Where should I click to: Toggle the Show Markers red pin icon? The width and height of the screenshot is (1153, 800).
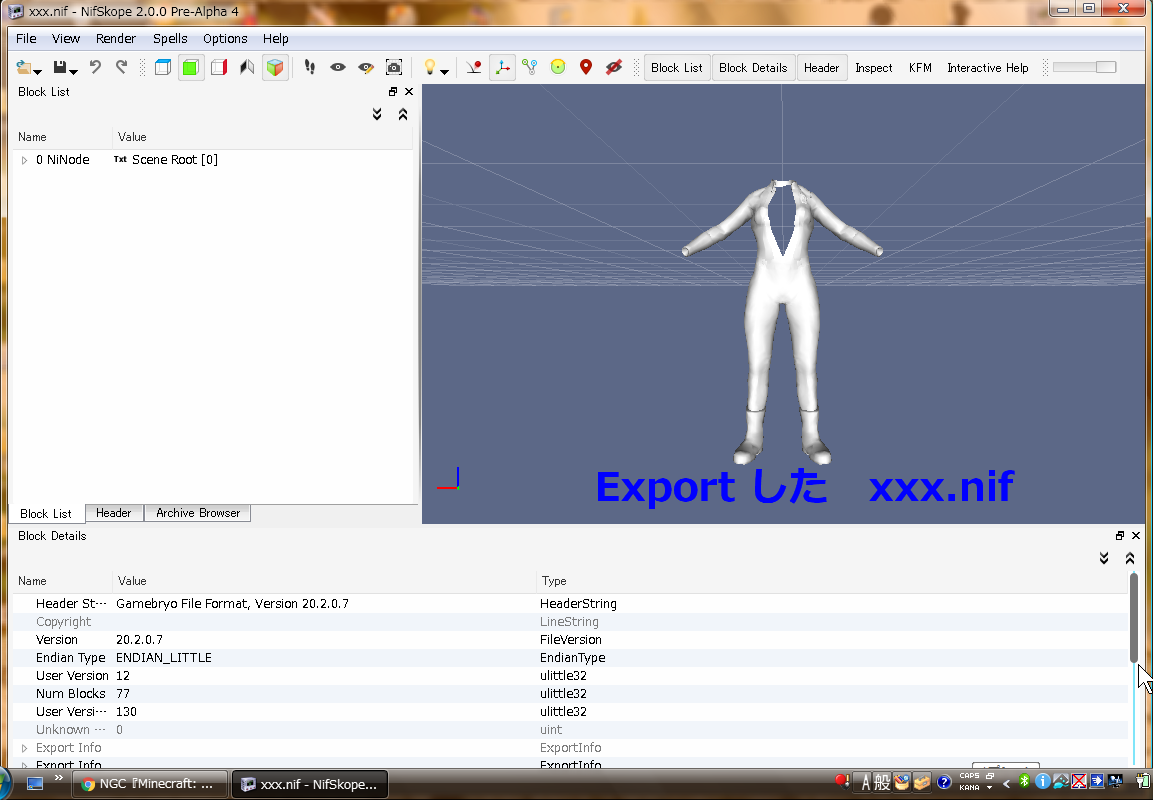(x=586, y=68)
